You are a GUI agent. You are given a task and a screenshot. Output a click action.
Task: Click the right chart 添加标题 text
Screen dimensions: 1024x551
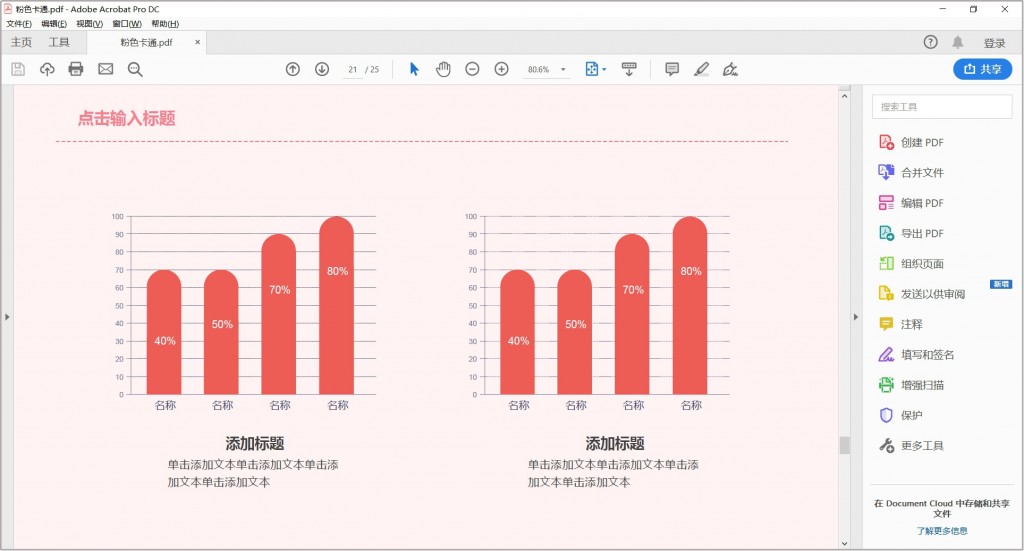(x=615, y=443)
